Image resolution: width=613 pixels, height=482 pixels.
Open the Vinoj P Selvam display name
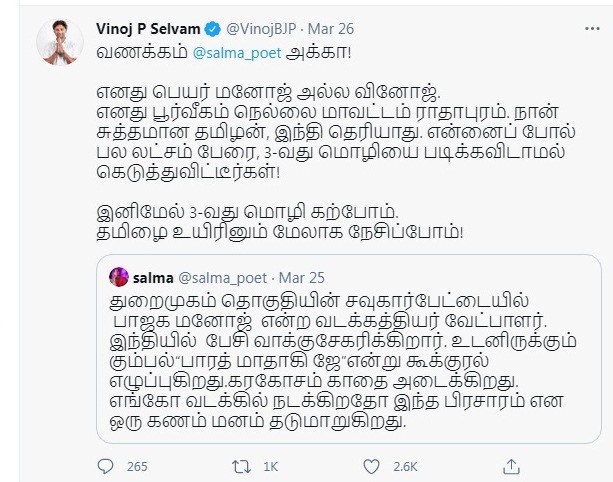click(x=148, y=29)
